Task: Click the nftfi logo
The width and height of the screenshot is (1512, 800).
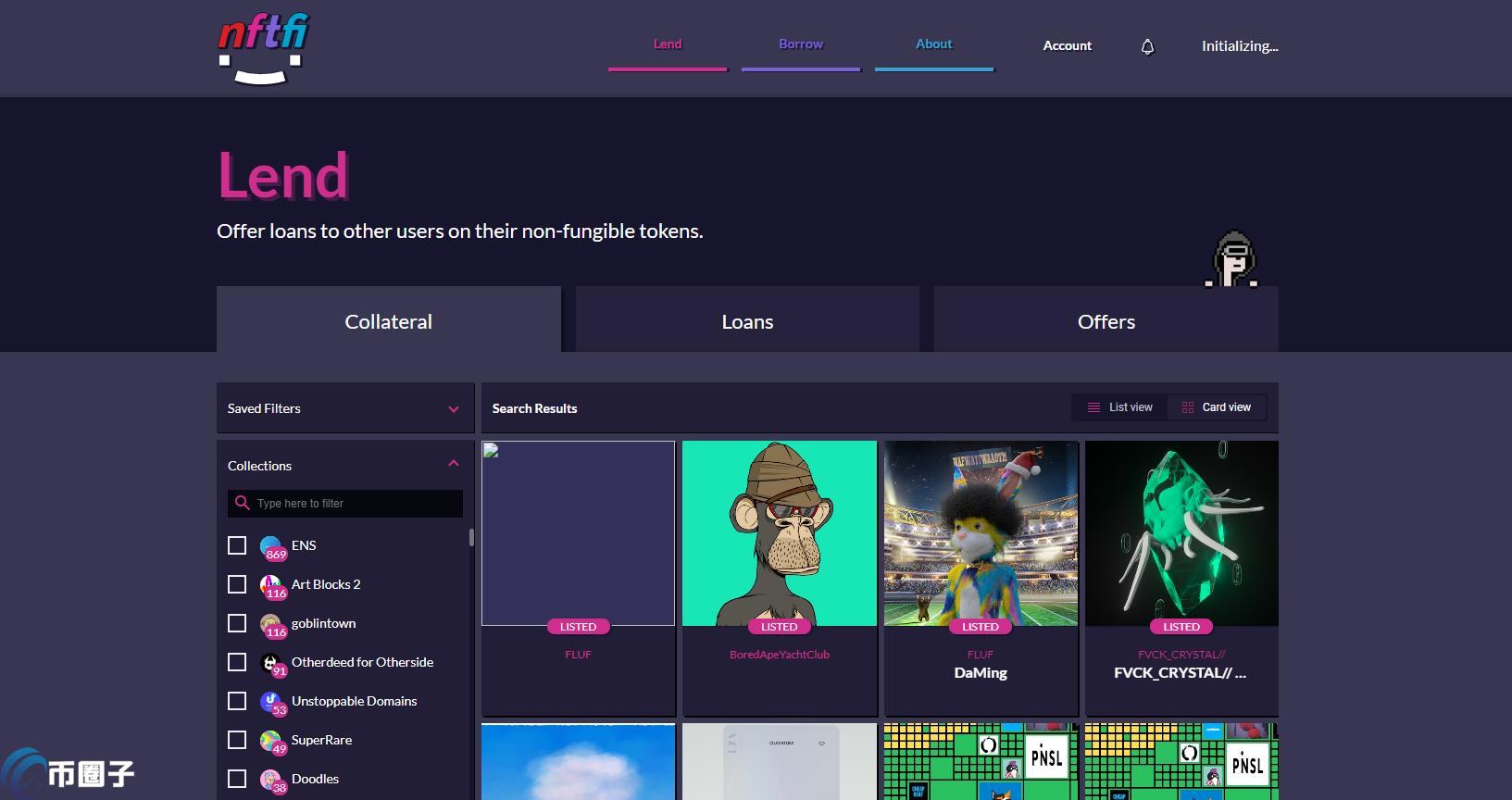Action: (x=263, y=48)
